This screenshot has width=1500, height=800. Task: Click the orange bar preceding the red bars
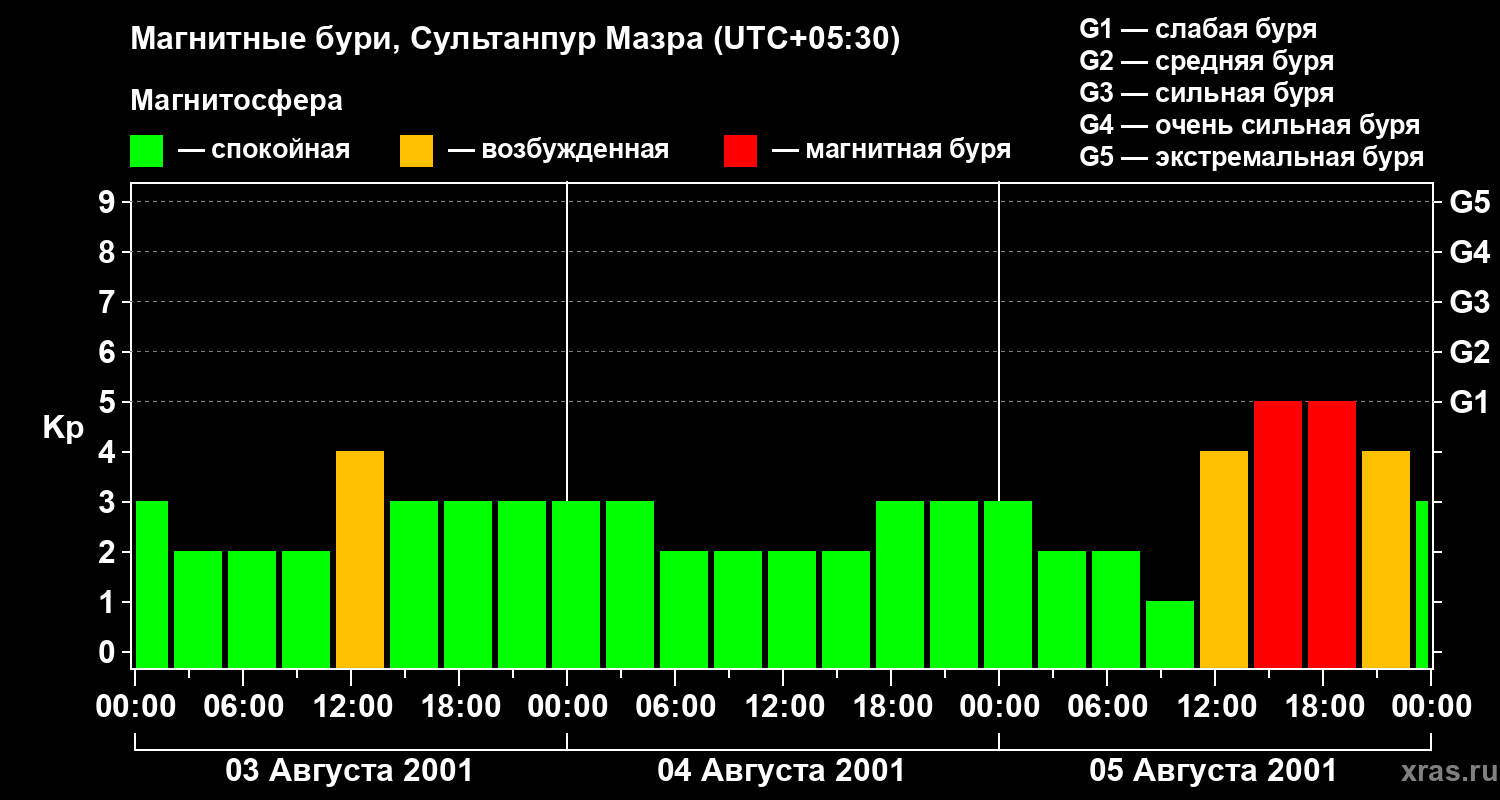pyautogui.click(x=1224, y=559)
